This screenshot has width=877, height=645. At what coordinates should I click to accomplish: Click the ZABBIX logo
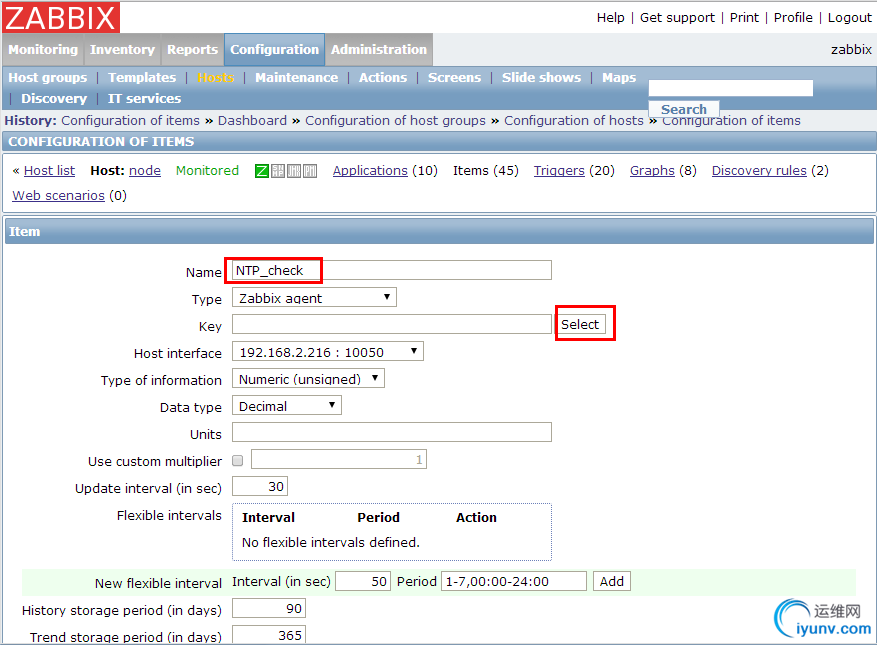pyautogui.click(x=61, y=17)
